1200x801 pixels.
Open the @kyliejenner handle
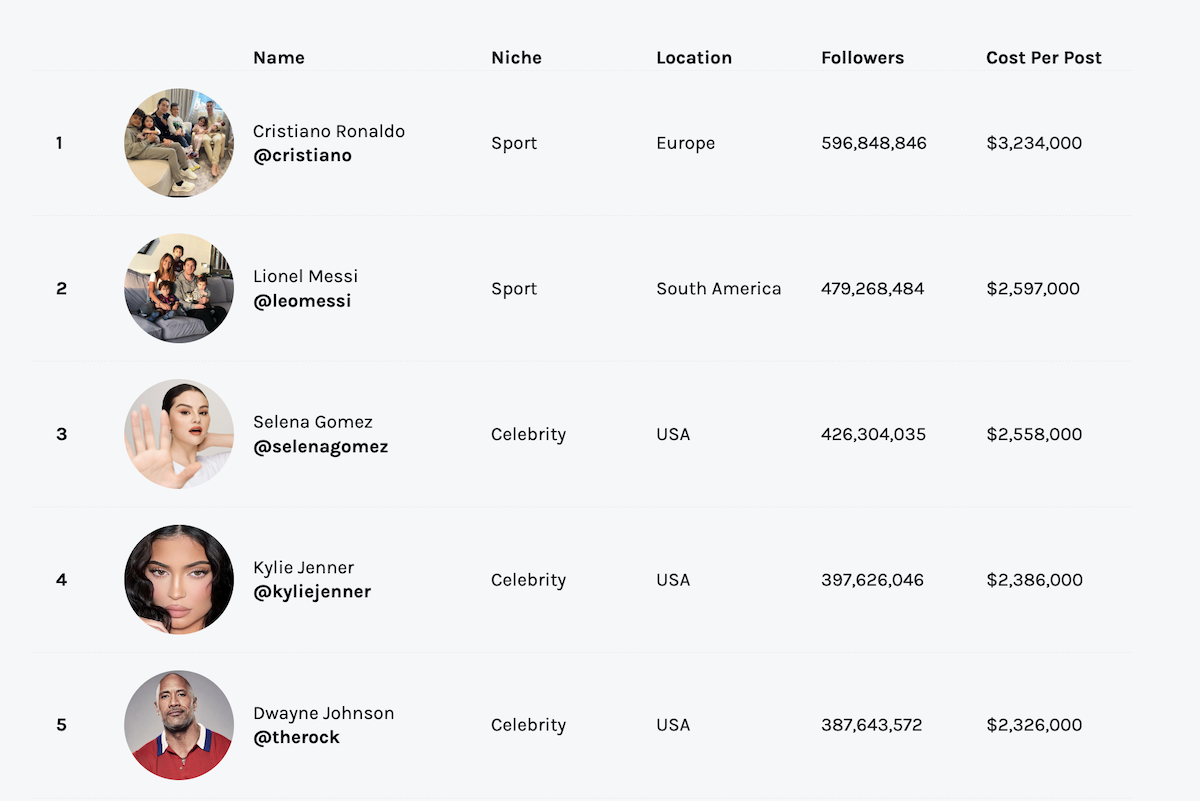tap(312, 592)
